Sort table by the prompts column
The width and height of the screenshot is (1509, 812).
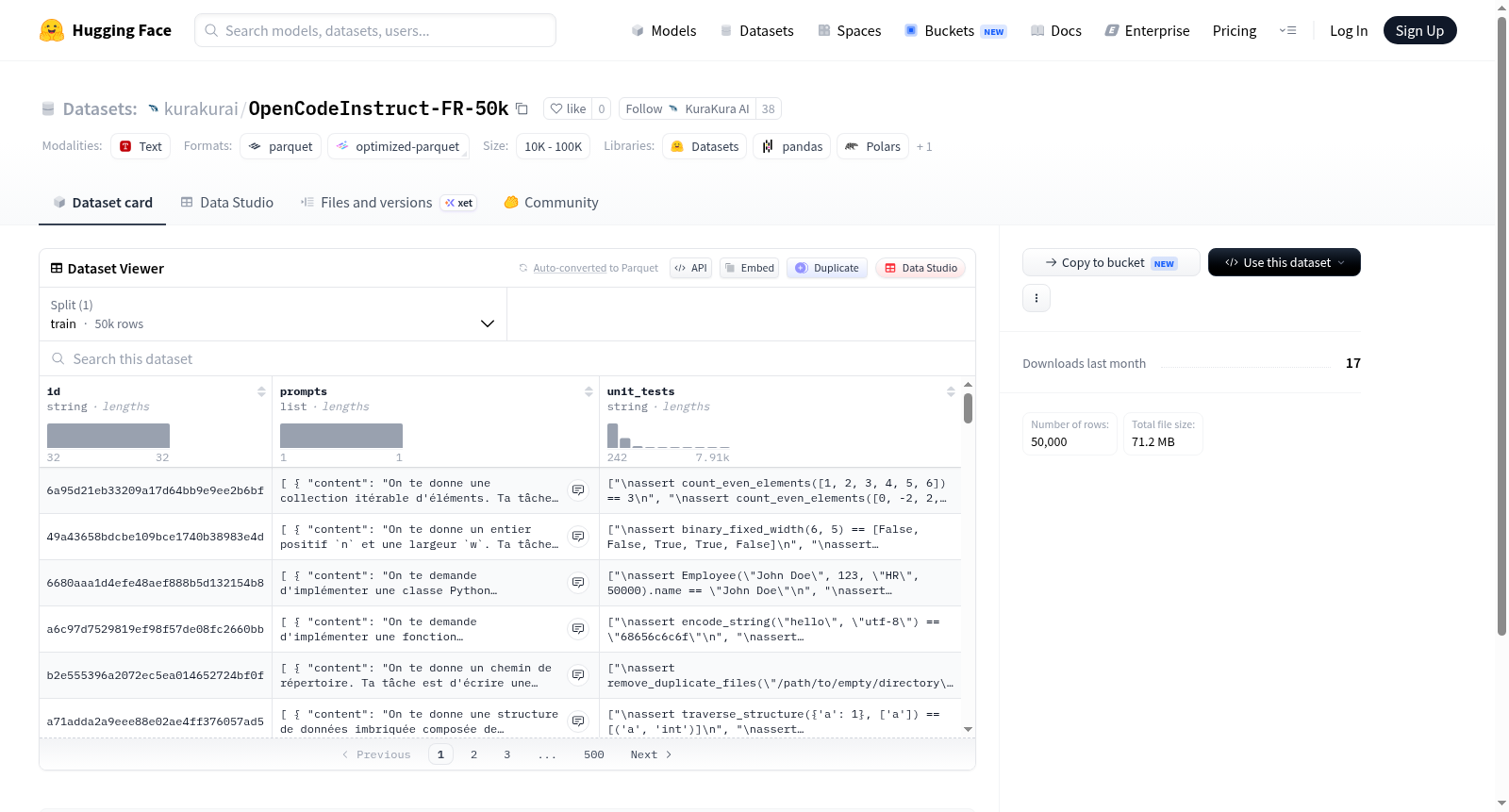[x=589, y=391]
